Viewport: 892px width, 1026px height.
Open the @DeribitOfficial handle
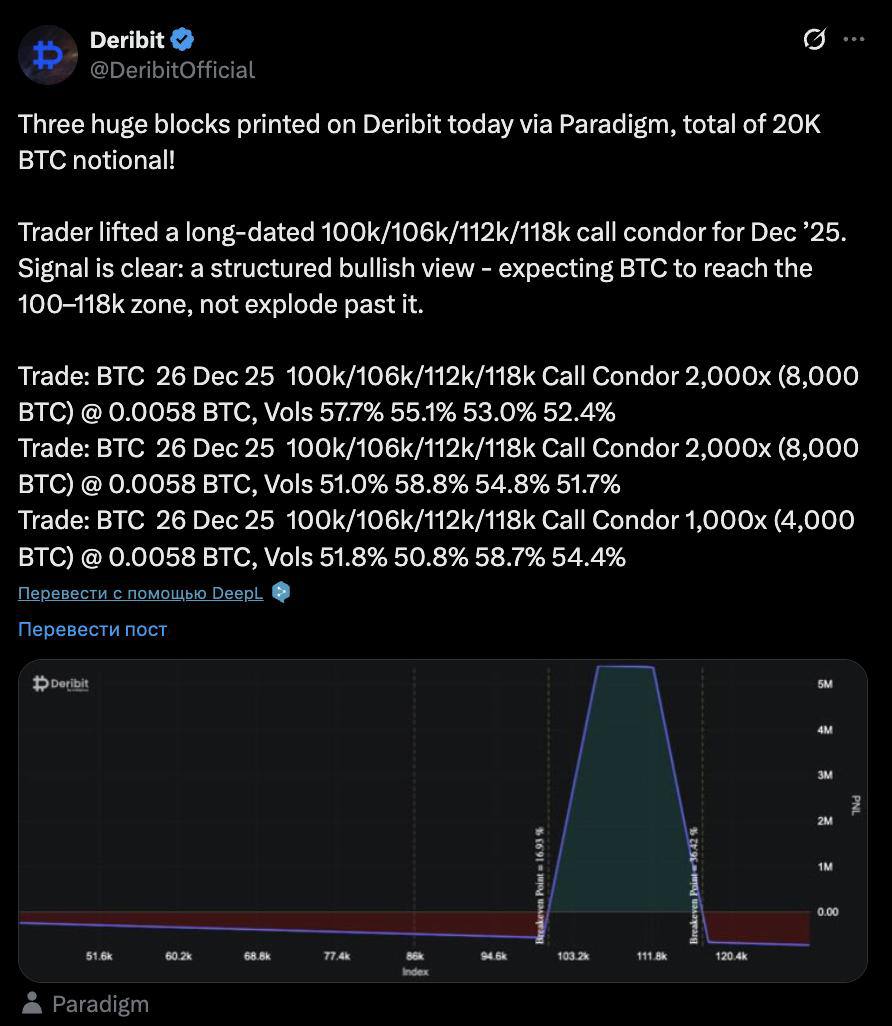pyautogui.click(x=173, y=70)
